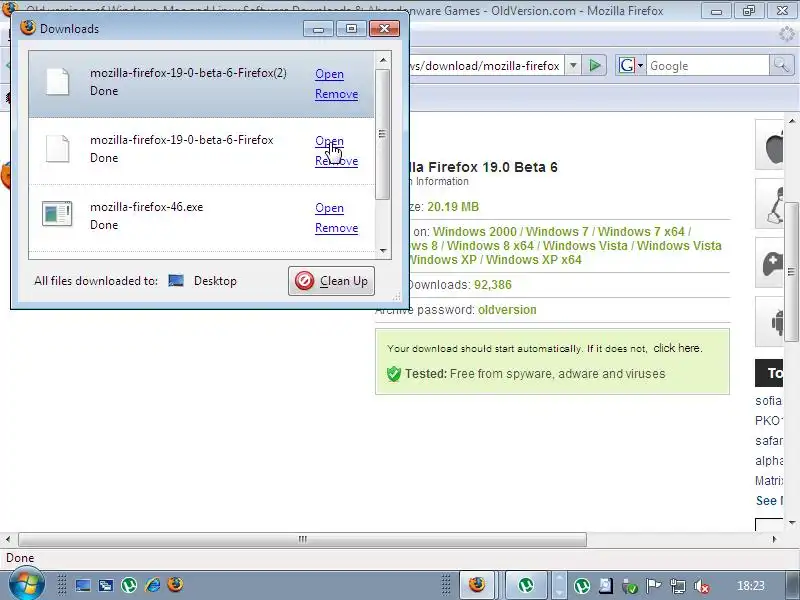Click Show Desktop quick launch icon
This screenshot has height=600, width=800.
83,585
